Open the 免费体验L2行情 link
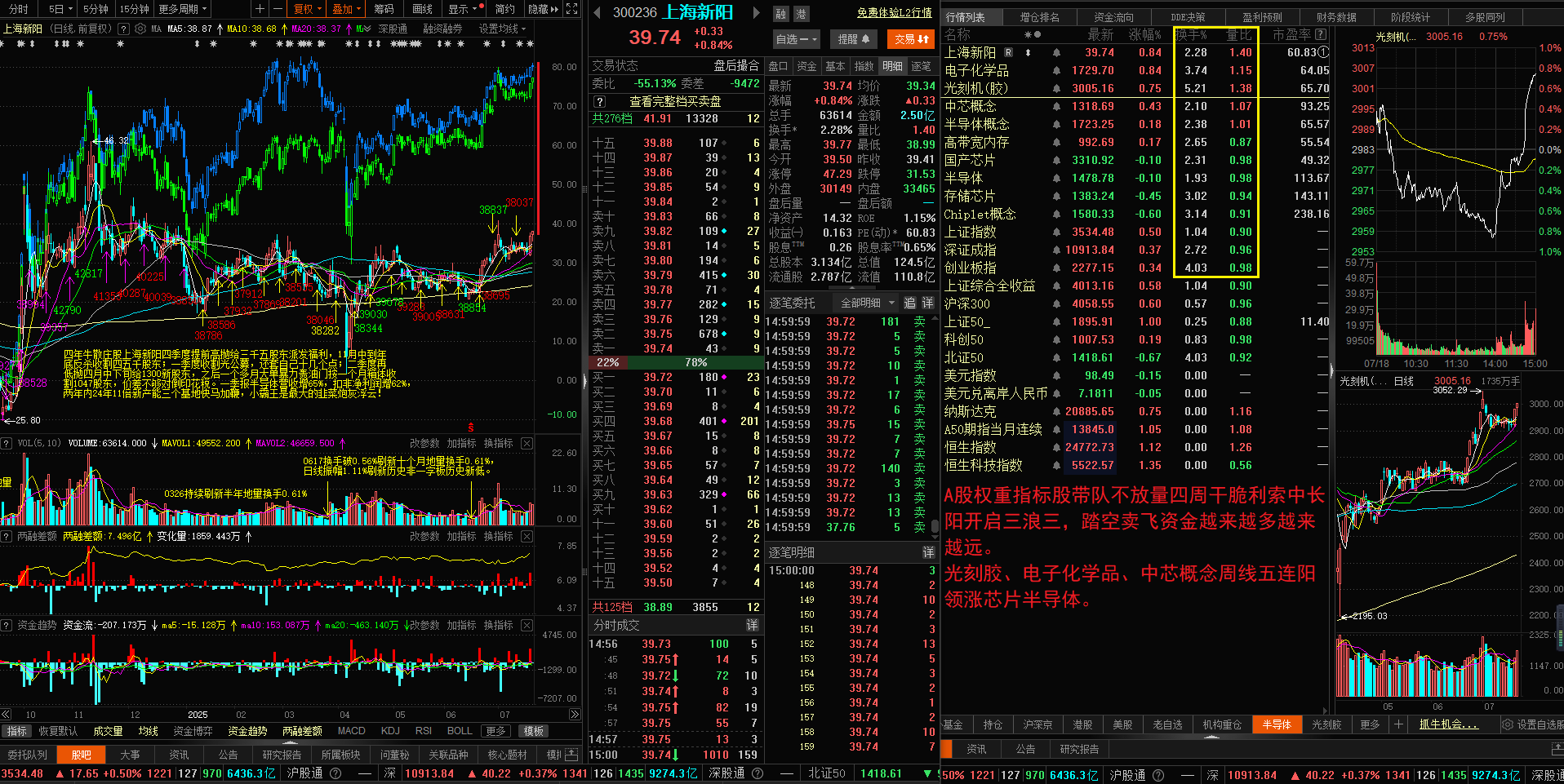 (894, 13)
